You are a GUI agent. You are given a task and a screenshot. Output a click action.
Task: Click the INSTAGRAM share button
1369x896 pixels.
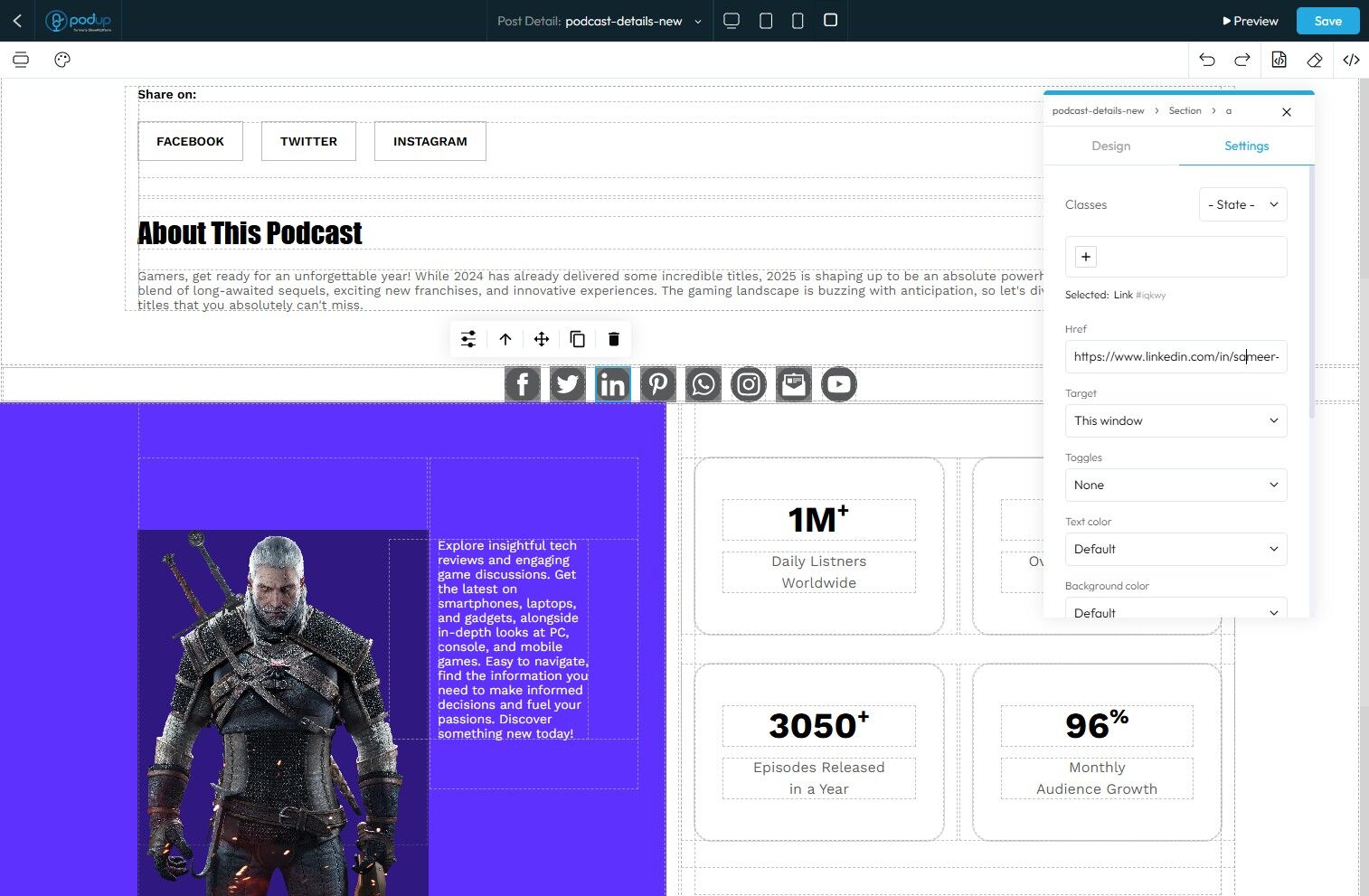(x=430, y=141)
